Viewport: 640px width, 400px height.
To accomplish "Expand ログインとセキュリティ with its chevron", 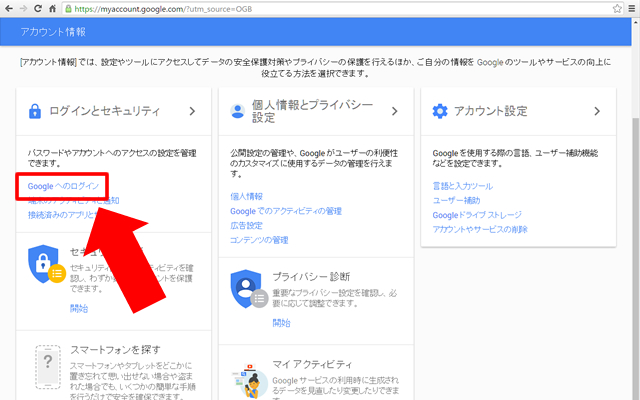I will click(192, 111).
